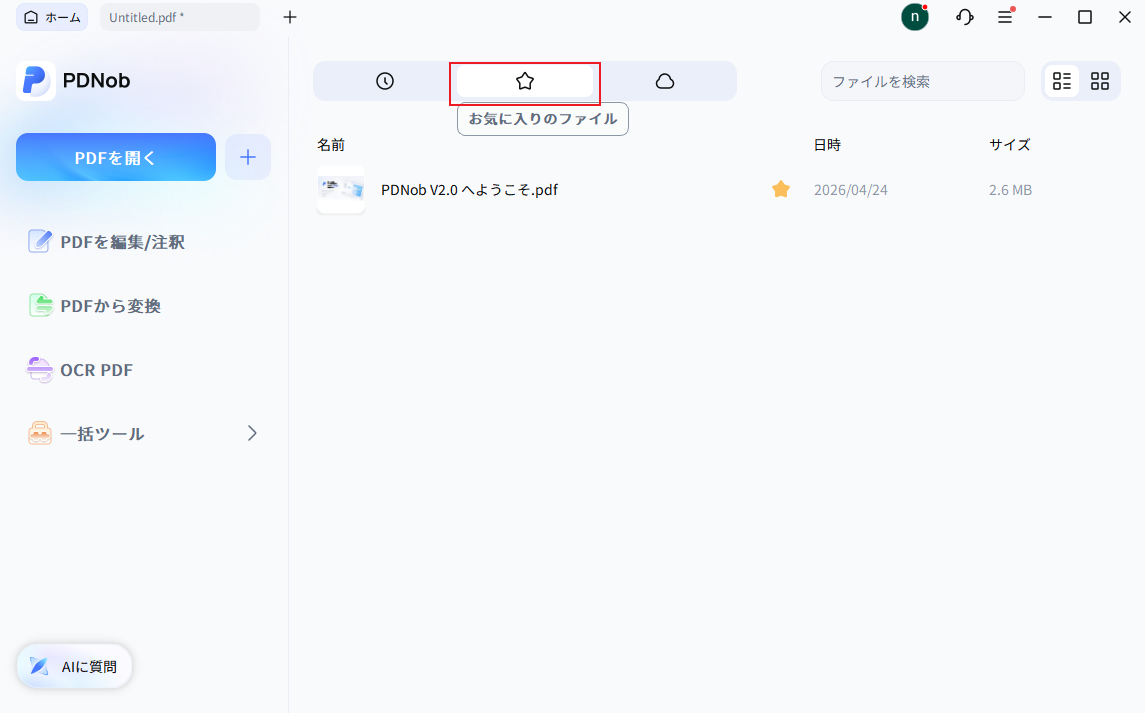The height and width of the screenshot is (713, 1145).
Task: Click the OCR PDF purple icon
Action: point(39,370)
